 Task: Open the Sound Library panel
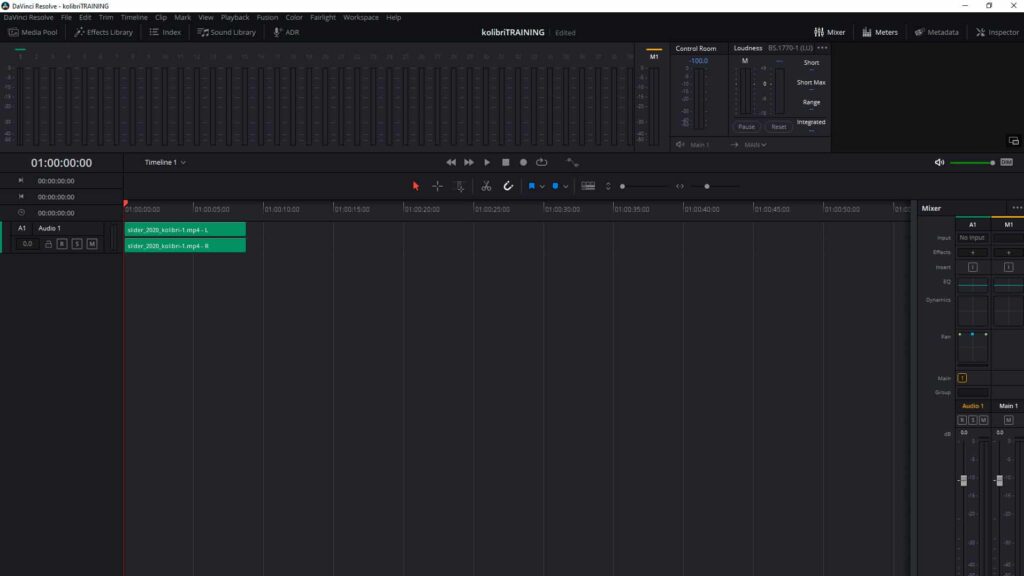(x=227, y=32)
